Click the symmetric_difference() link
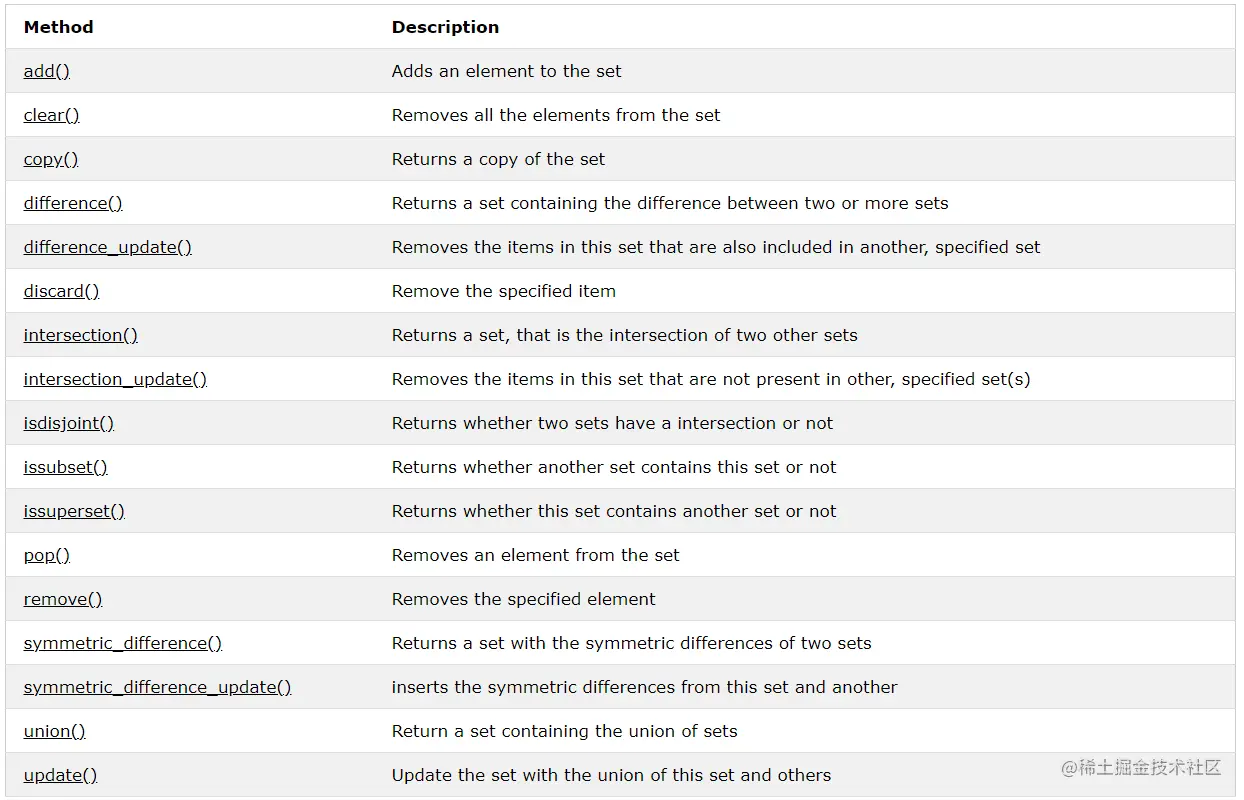This screenshot has height=800, width=1244. (x=123, y=643)
